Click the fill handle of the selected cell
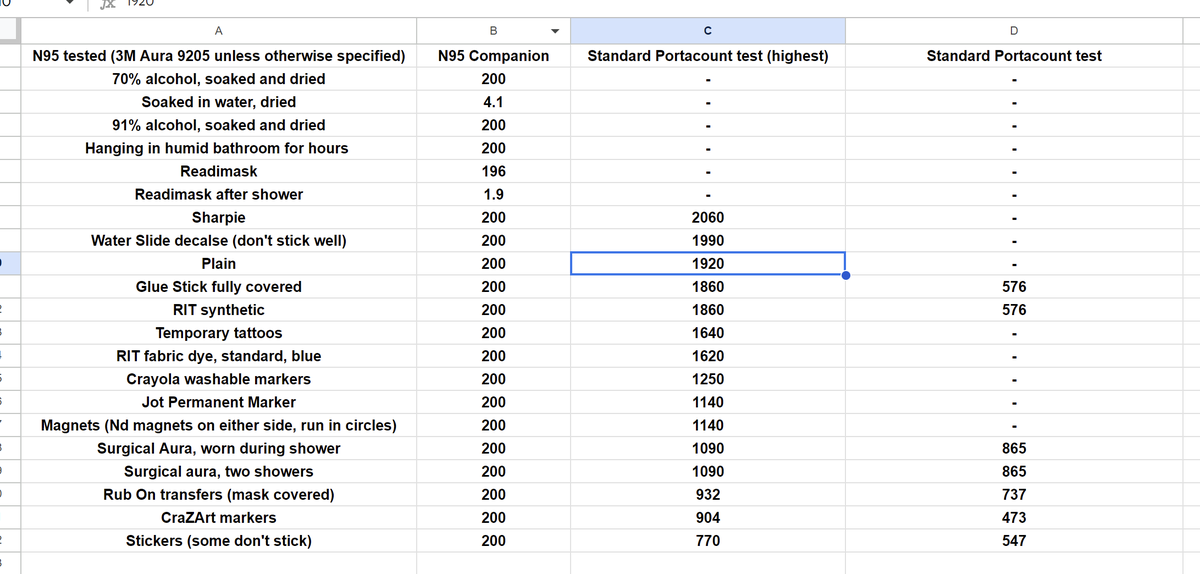Image resolution: width=1200 pixels, height=574 pixels. [845, 275]
